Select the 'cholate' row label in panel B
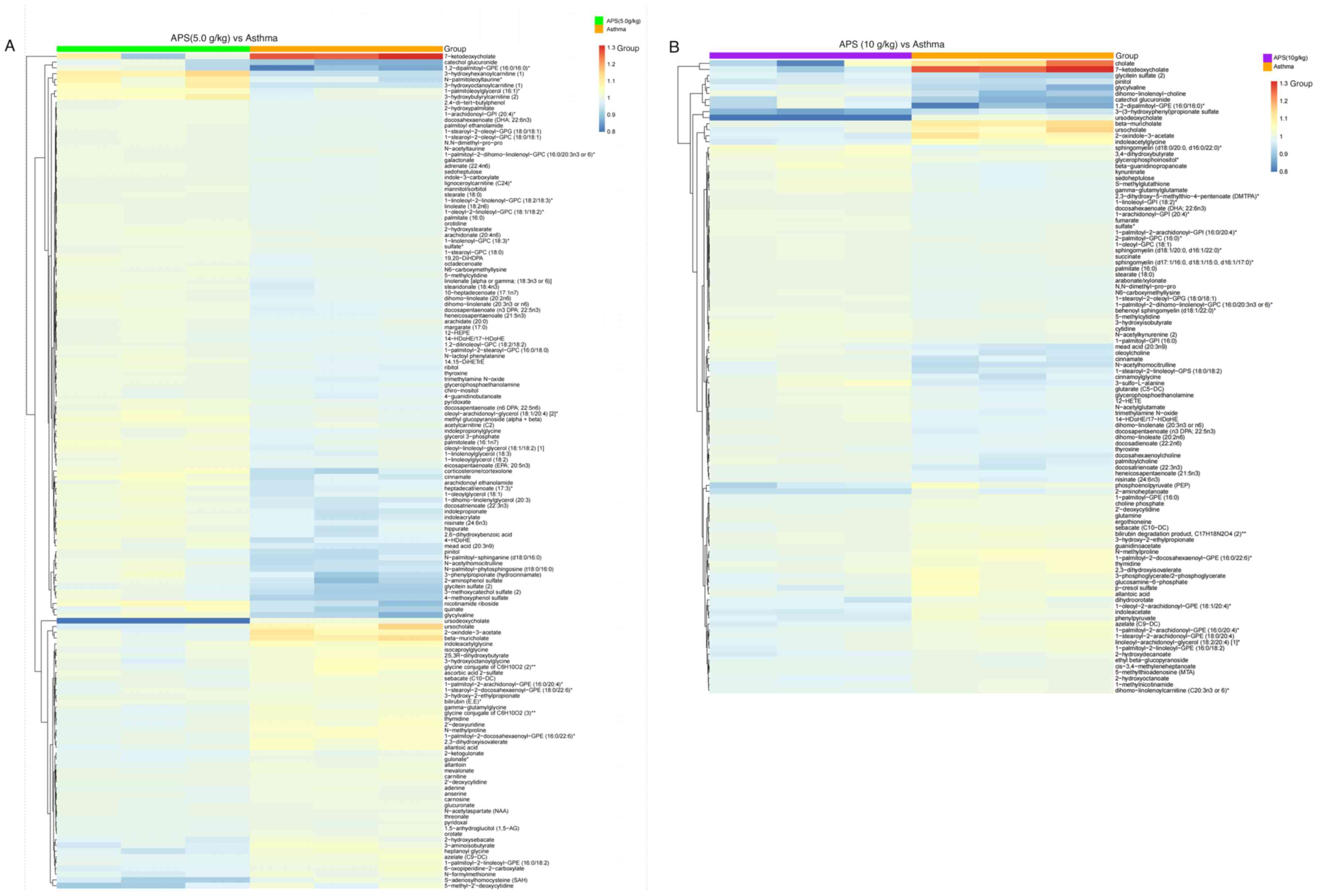 (x=1124, y=63)
